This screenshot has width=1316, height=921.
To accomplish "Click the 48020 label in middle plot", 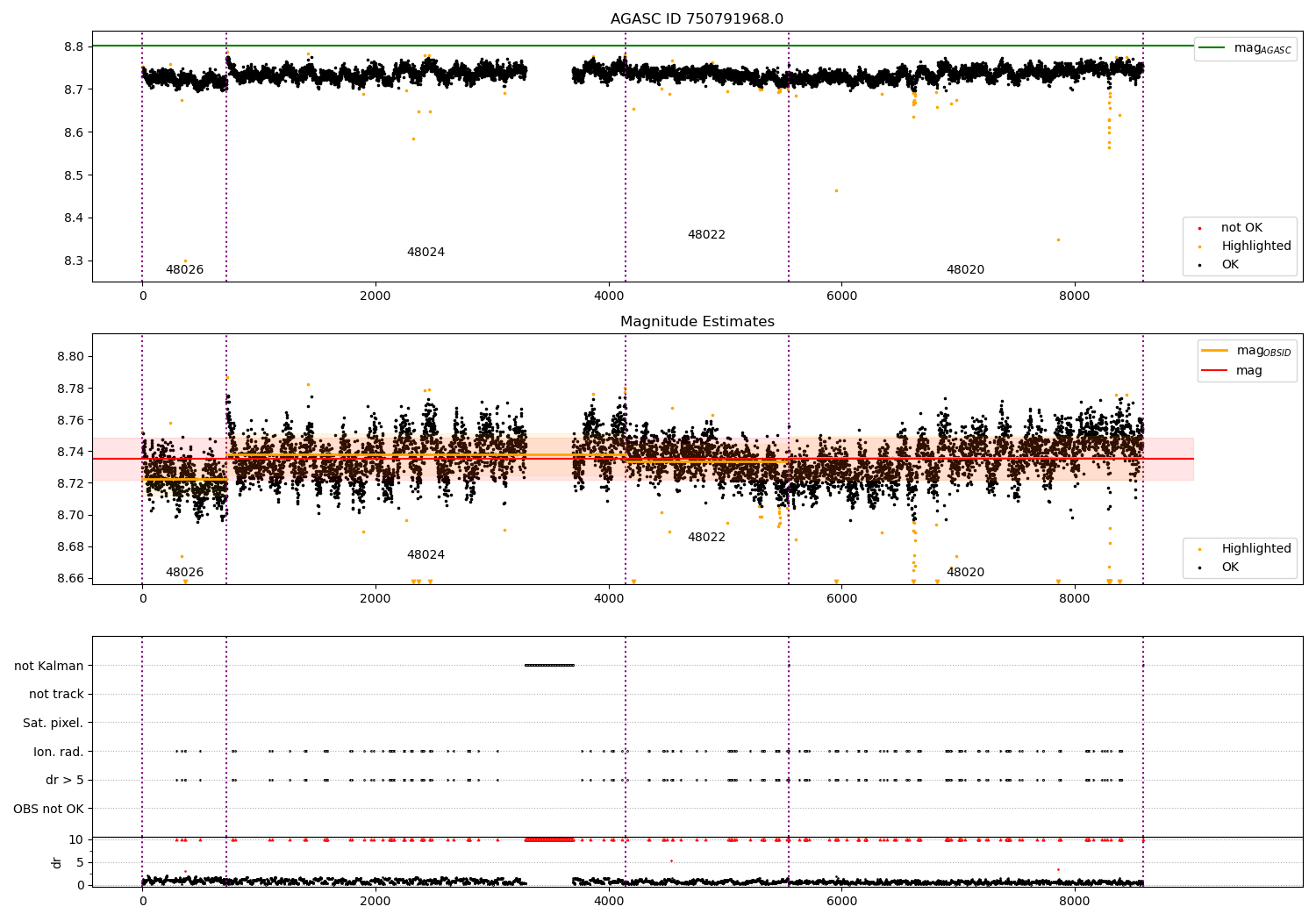I will pos(965,572).
